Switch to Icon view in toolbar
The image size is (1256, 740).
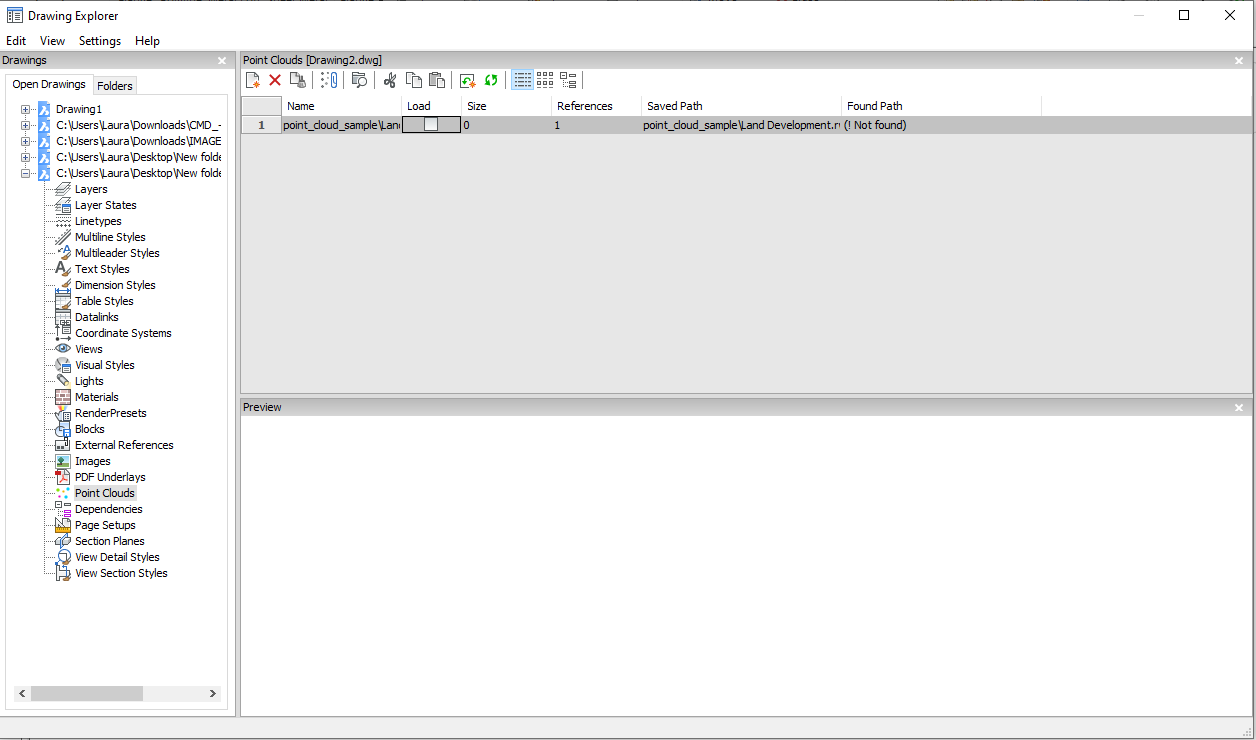(545, 80)
